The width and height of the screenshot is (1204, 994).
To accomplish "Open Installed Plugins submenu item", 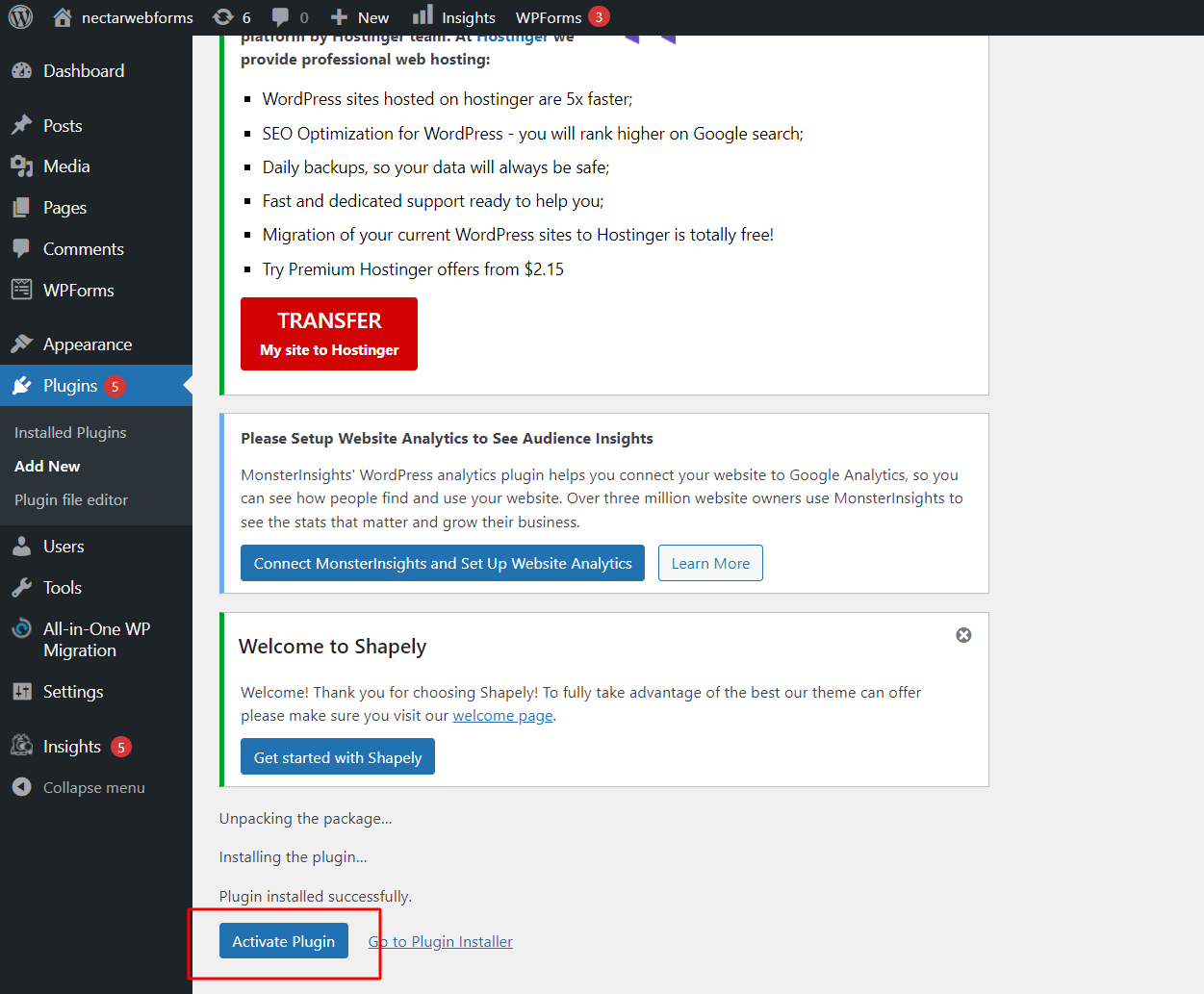I will tap(70, 433).
